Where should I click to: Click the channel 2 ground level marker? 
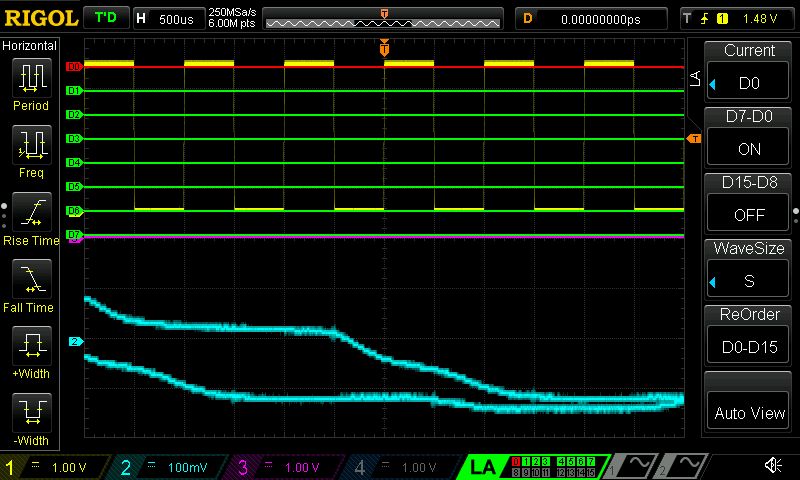tap(76, 341)
